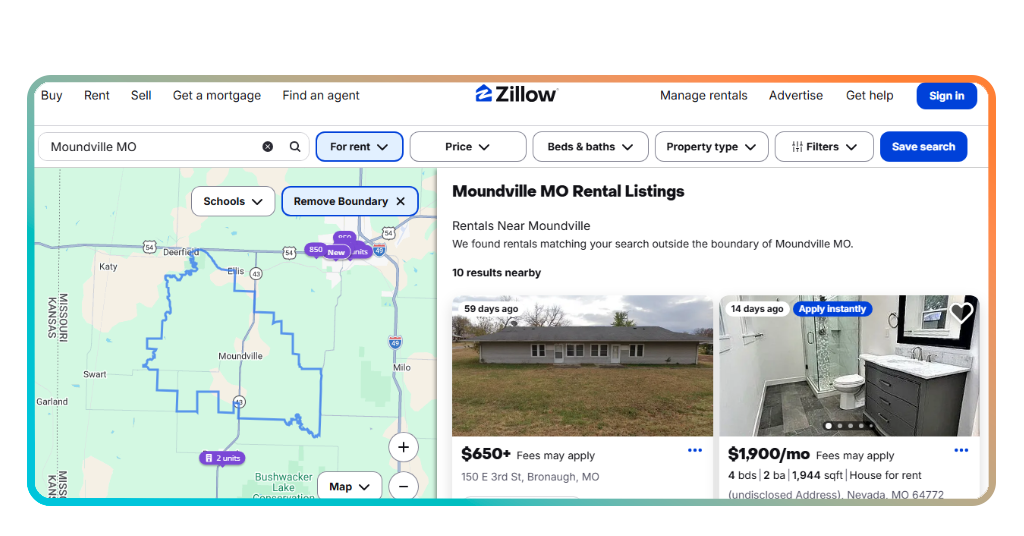Screen dimensions: 1024x536
Task: Open the 150 E 3rd St address
Action: point(530,477)
